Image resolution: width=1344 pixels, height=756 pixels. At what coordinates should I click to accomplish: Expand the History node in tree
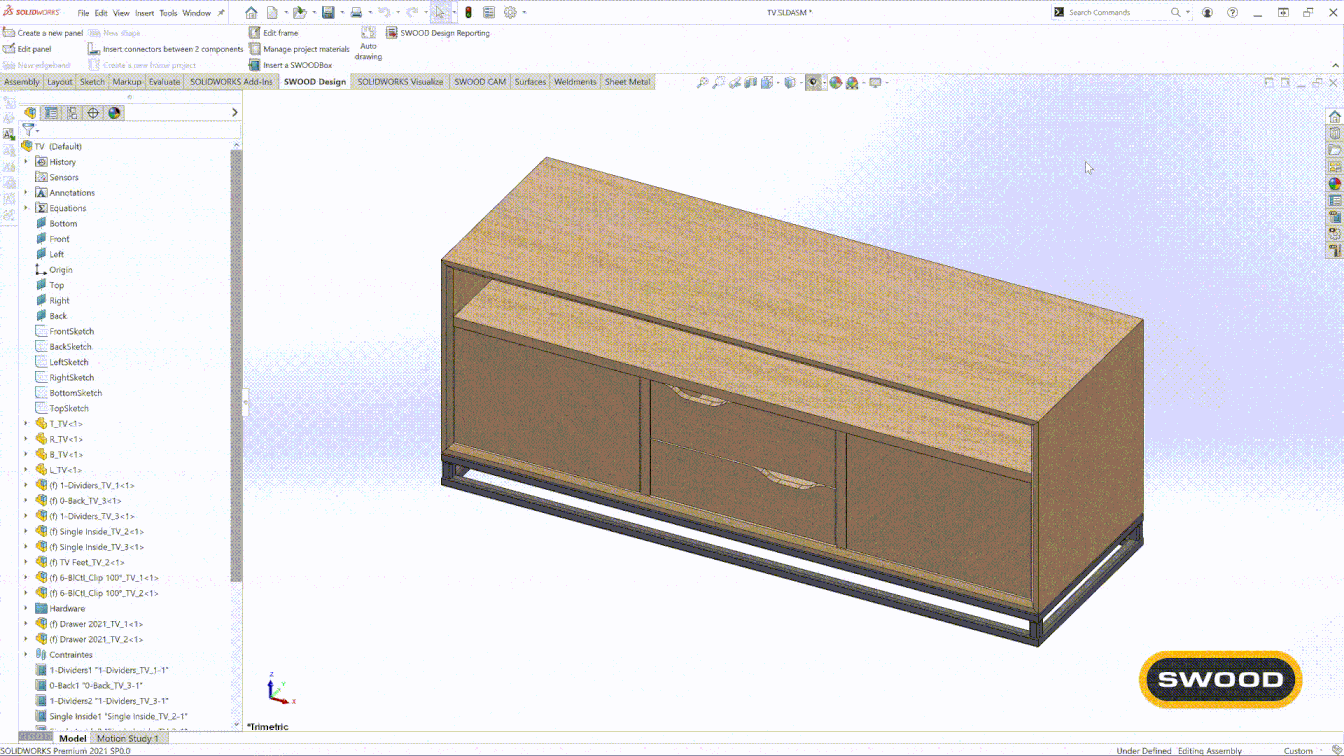coord(26,162)
